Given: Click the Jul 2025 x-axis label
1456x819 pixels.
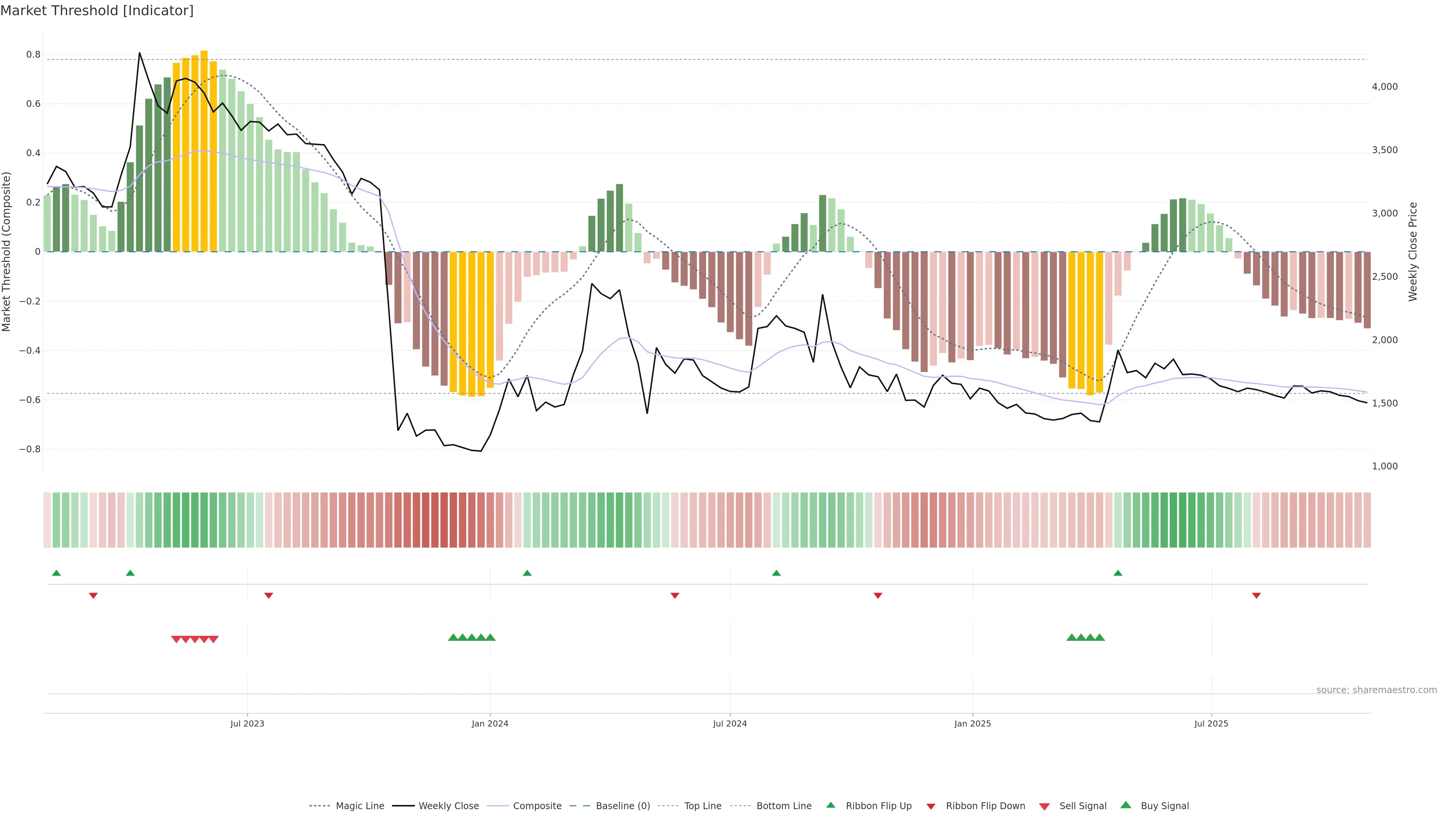Looking at the screenshot, I should (x=1211, y=723).
